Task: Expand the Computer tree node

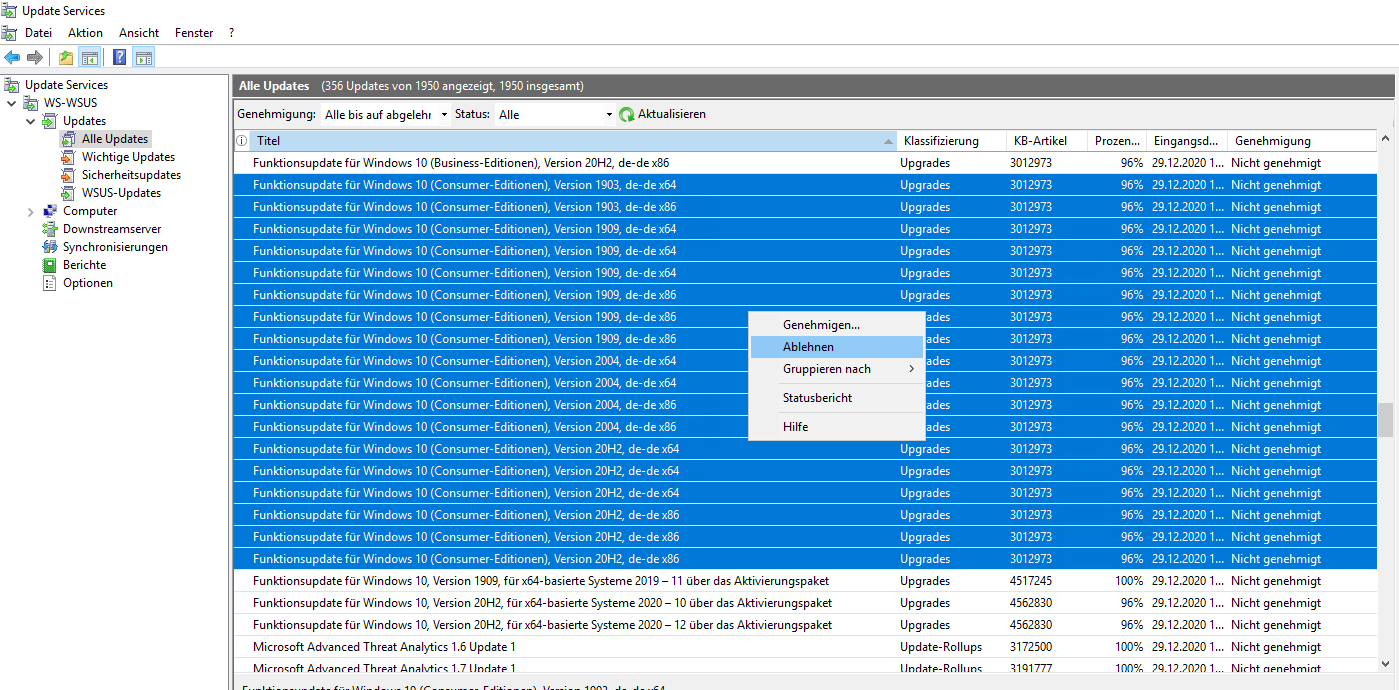Action: (30, 211)
